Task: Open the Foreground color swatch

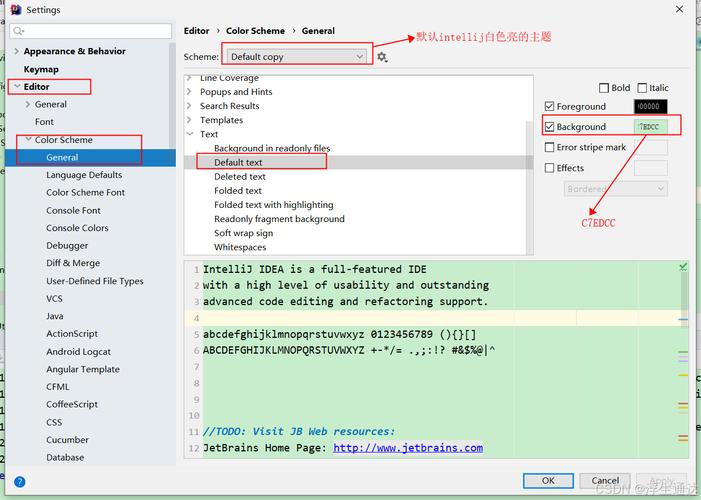Action: tap(650, 106)
